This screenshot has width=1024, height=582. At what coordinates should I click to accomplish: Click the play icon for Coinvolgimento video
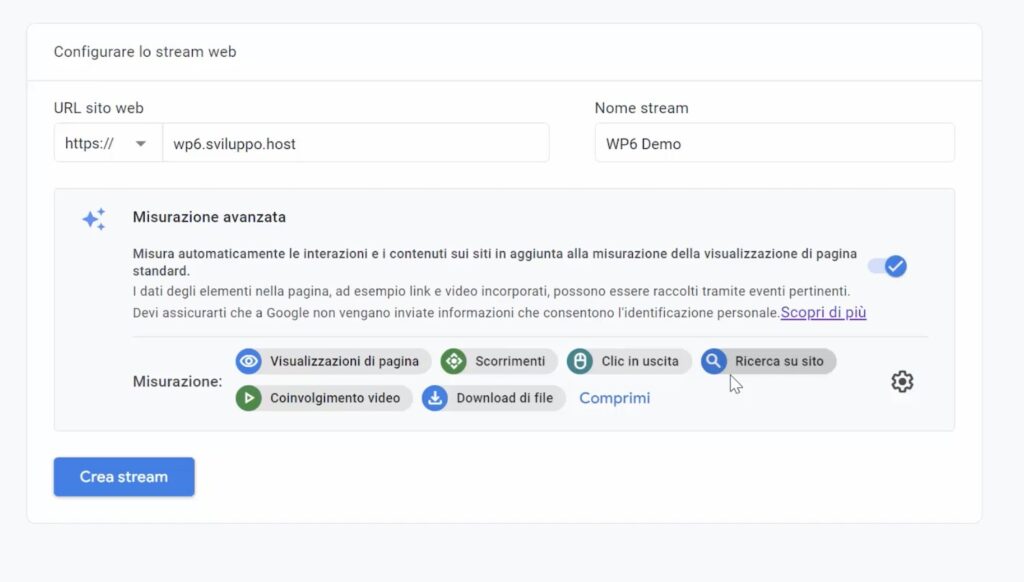(x=249, y=398)
